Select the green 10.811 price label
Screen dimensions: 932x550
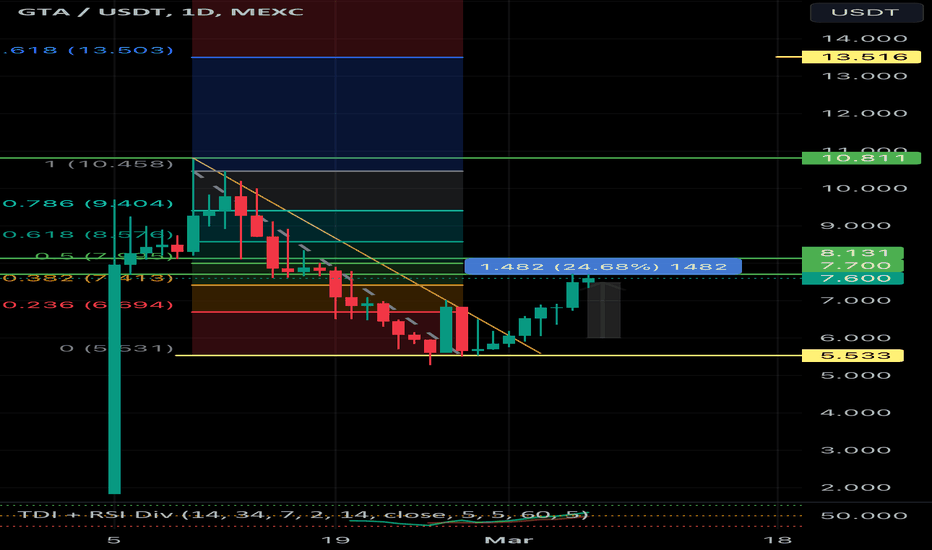coord(861,158)
